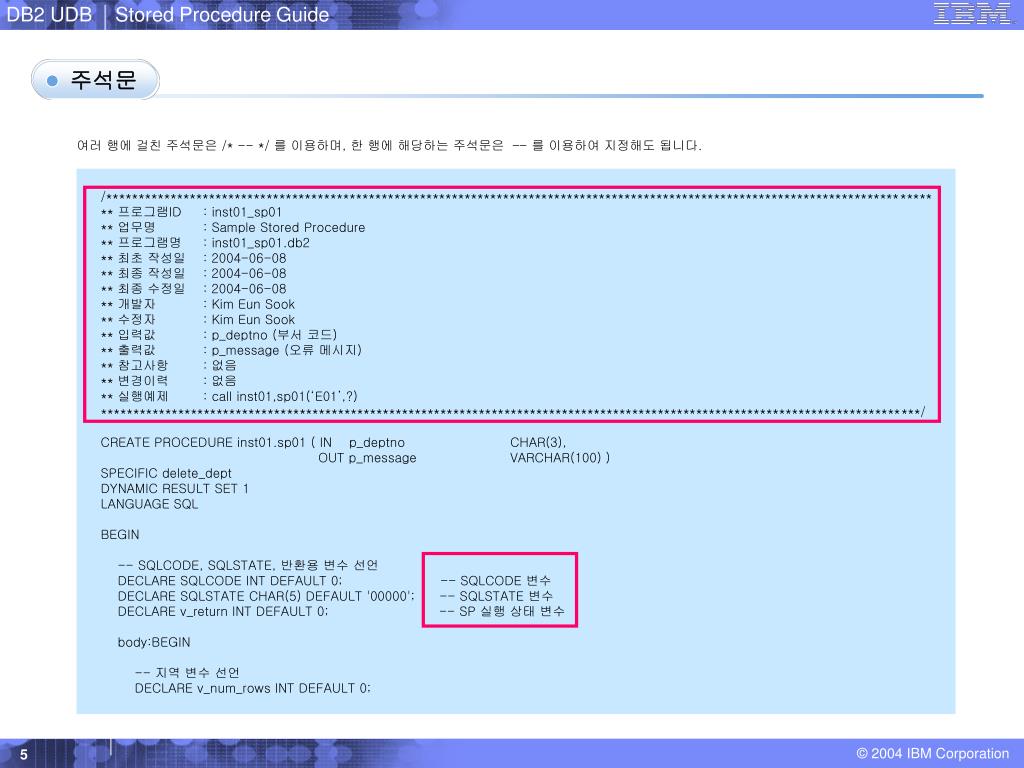Click the 'p_deptno (부서 코드)' input value
Viewport: 1024px width, 768px height.
coord(274,335)
